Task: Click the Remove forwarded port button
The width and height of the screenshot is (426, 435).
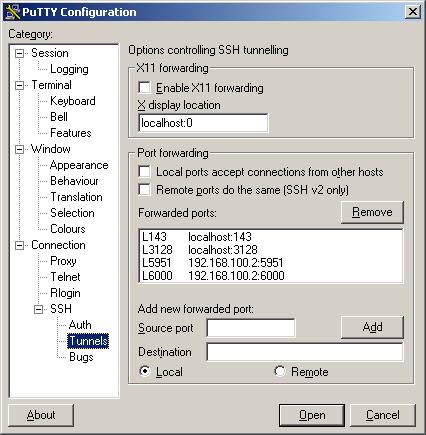Action: (x=372, y=212)
